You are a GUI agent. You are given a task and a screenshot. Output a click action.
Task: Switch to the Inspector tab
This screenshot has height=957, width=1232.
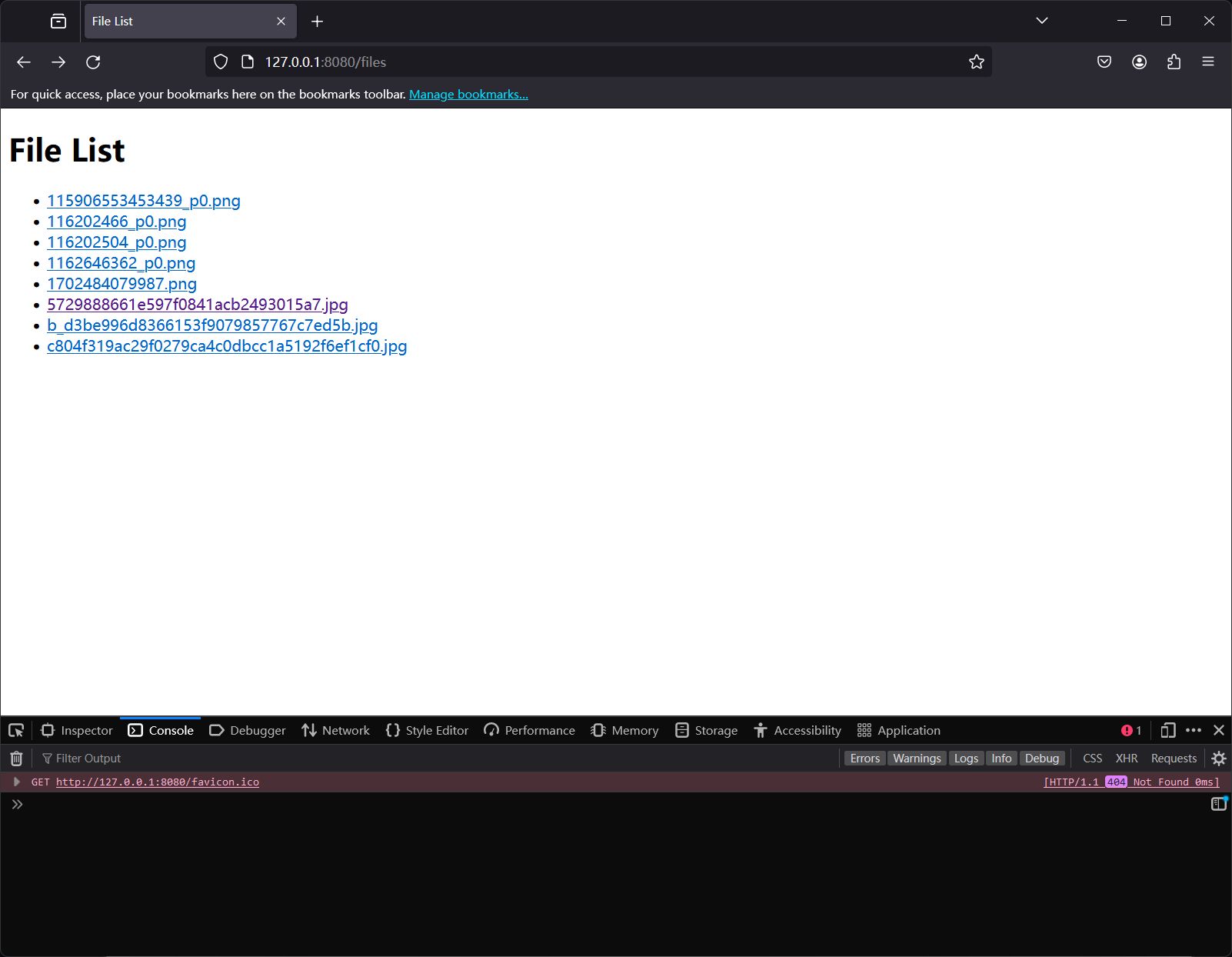click(x=77, y=730)
